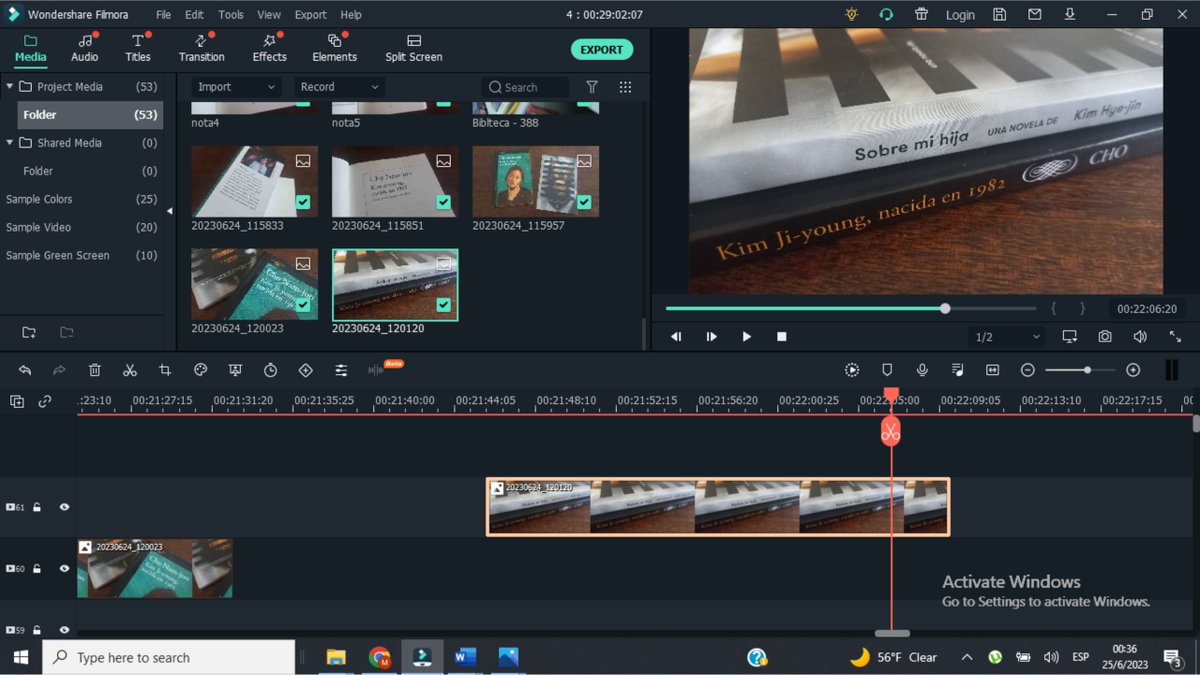Open the preview volume speaker icon
Screen dimensions: 1200x675
1140,337
